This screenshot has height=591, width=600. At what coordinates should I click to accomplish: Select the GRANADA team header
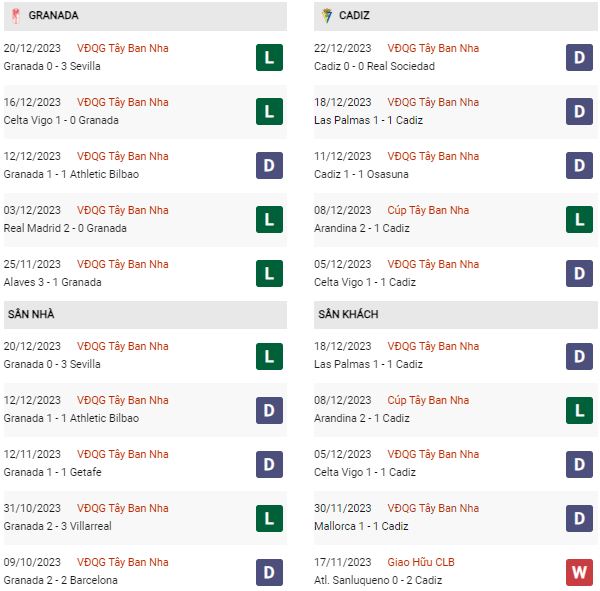click(x=54, y=16)
